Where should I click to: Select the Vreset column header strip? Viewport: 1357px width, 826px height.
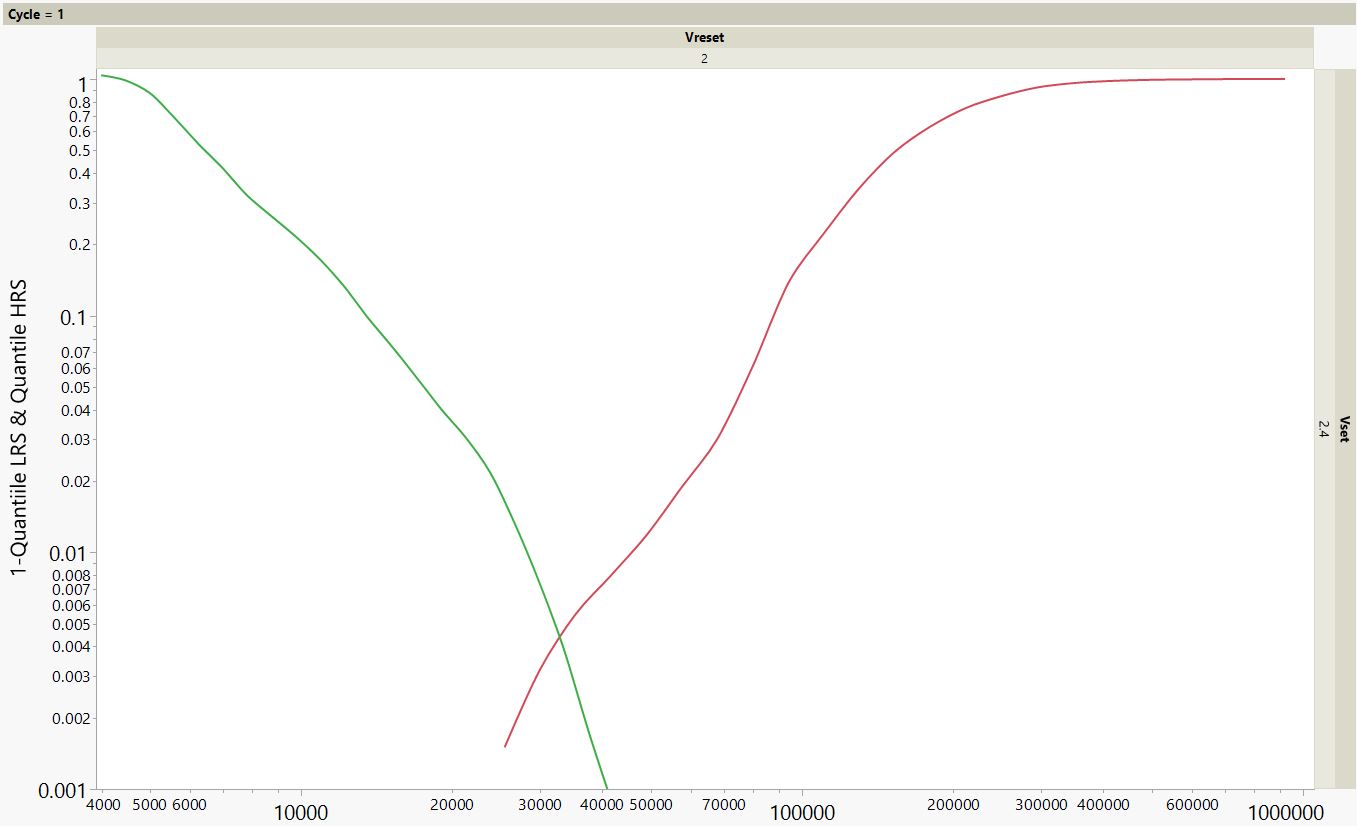(704, 37)
